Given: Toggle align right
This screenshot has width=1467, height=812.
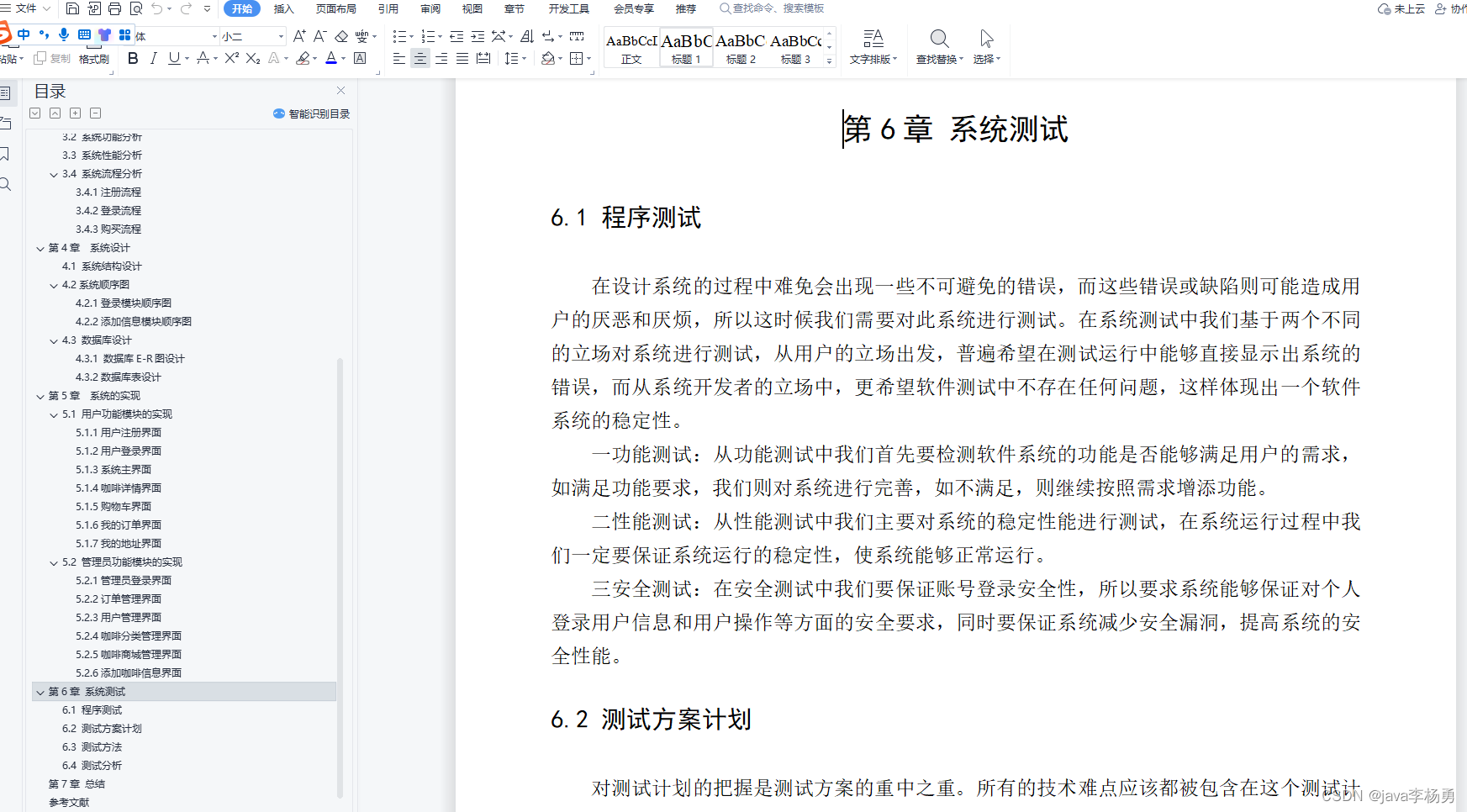Looking at the screenshot, I should [x=441, y=58].
